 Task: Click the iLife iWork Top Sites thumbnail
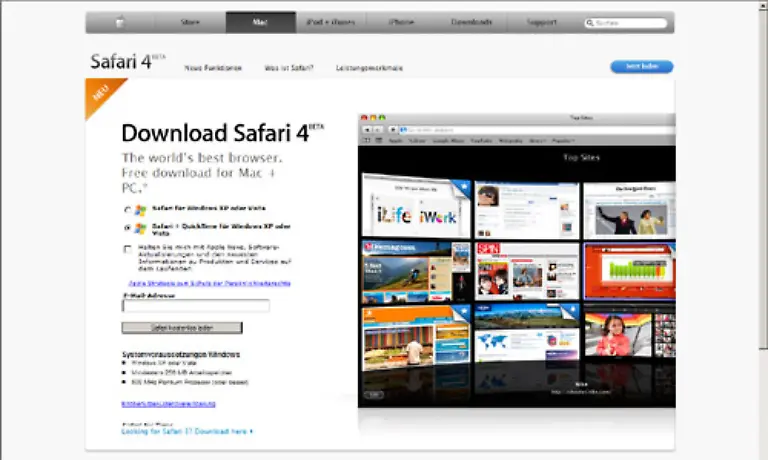416,206
